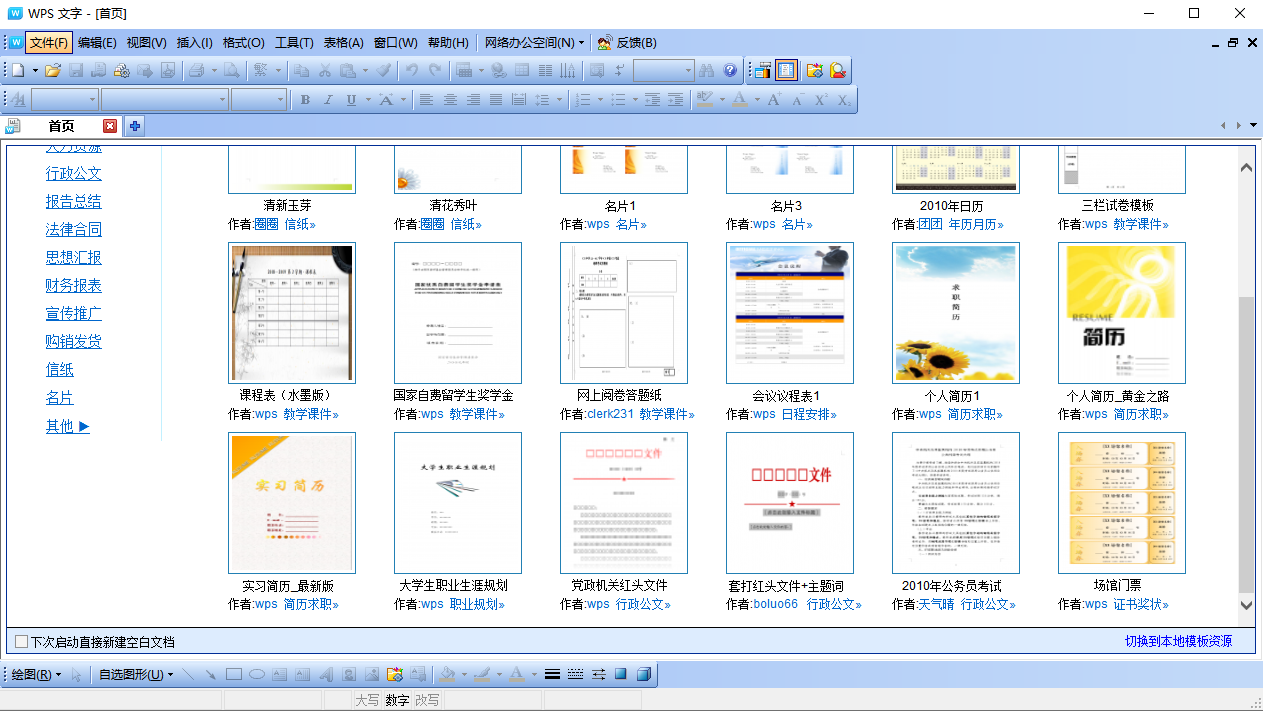Screen dimensions: 1263x711
Task: Open the 格式(O) menu
Action: tap(244, 43)
